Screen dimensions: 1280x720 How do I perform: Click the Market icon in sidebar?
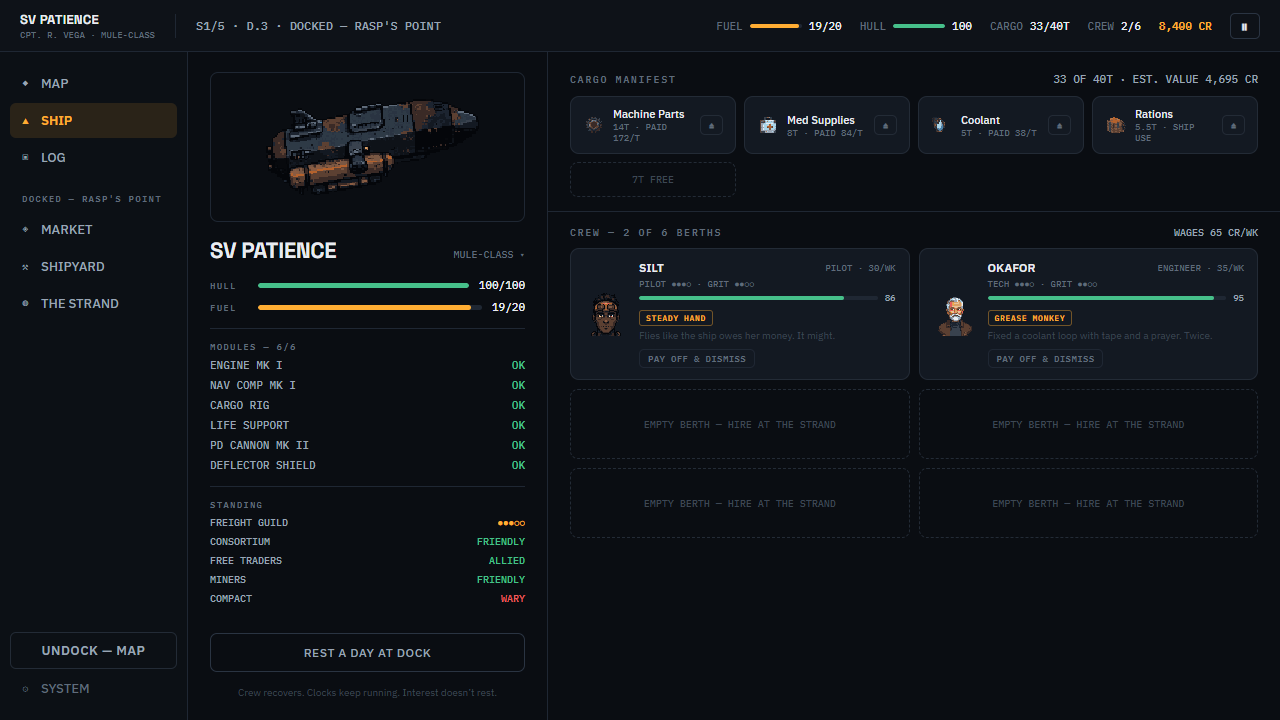25,230
